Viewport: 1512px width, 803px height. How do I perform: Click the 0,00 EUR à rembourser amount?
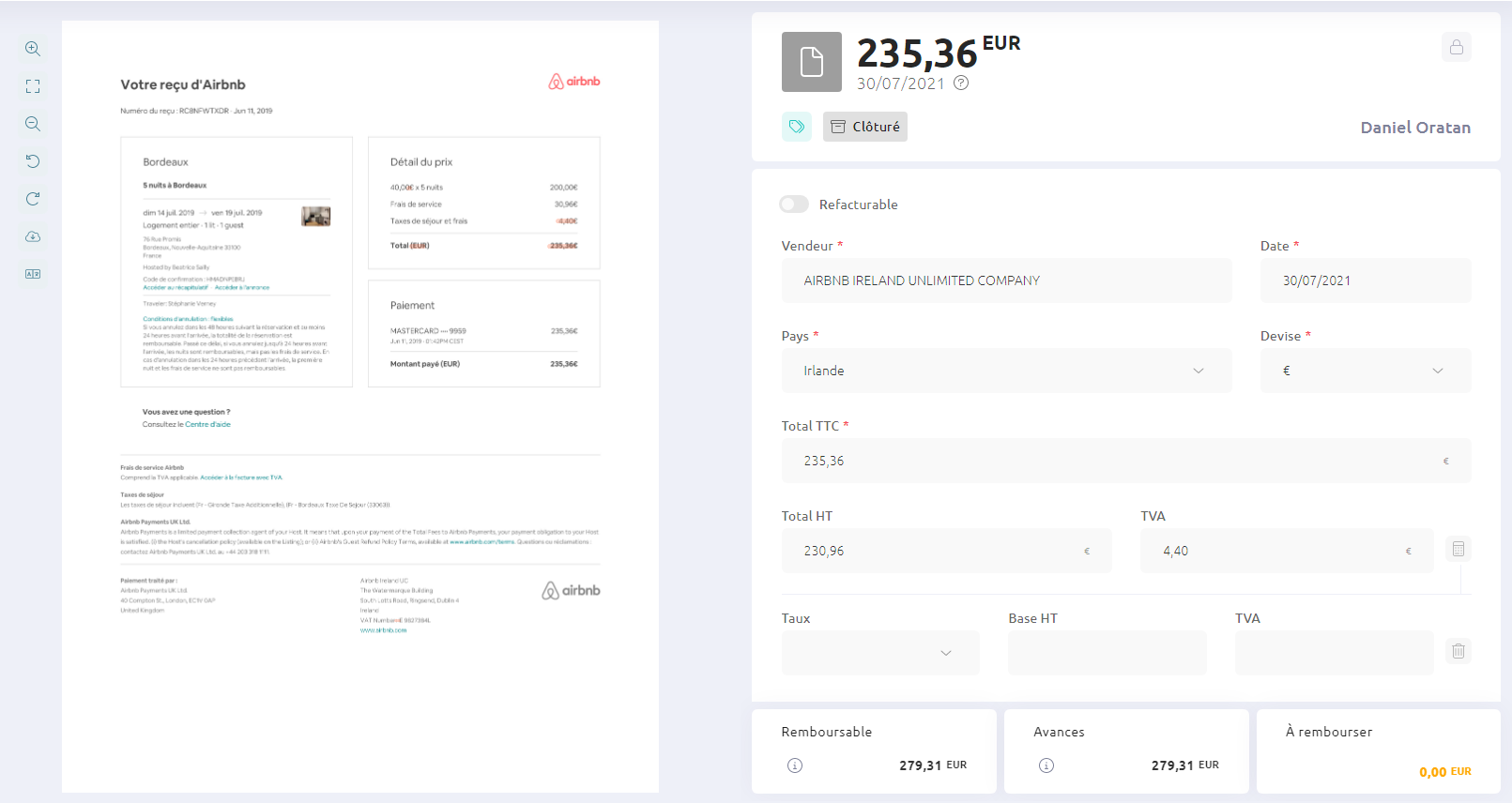[1445, 772]
